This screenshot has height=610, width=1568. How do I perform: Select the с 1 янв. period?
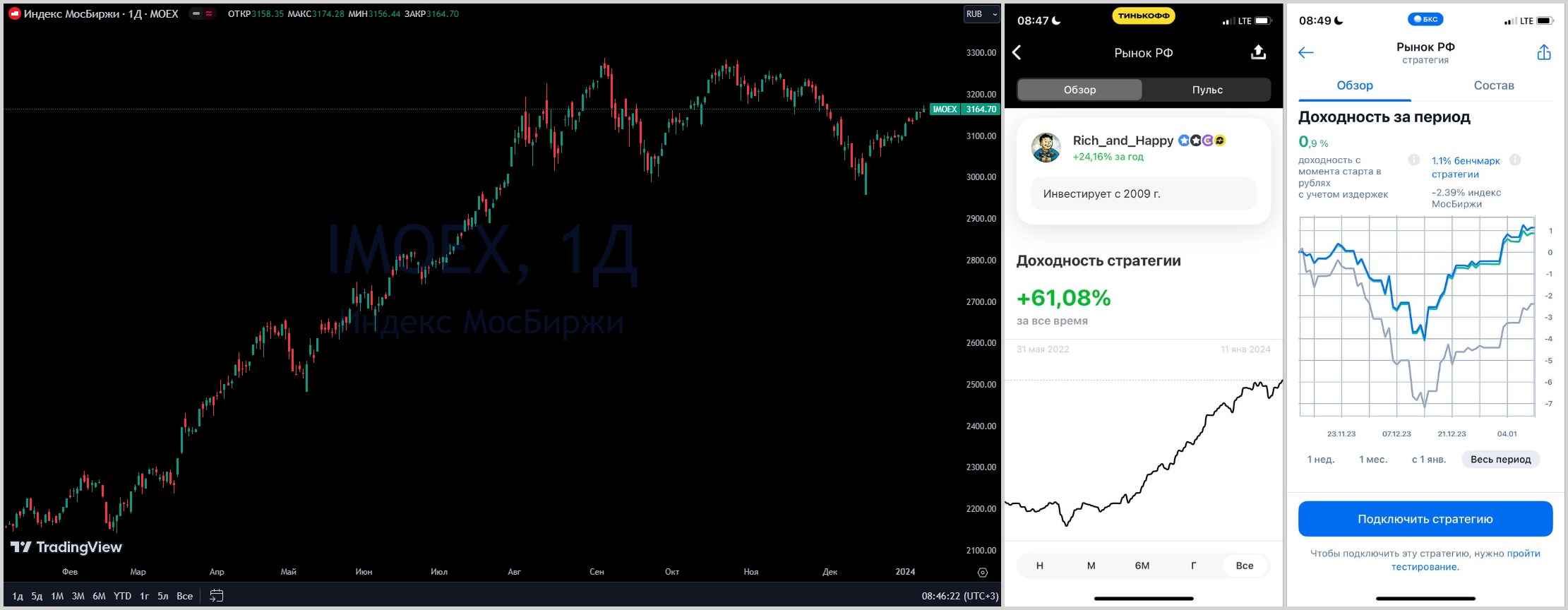(1429, 460)
